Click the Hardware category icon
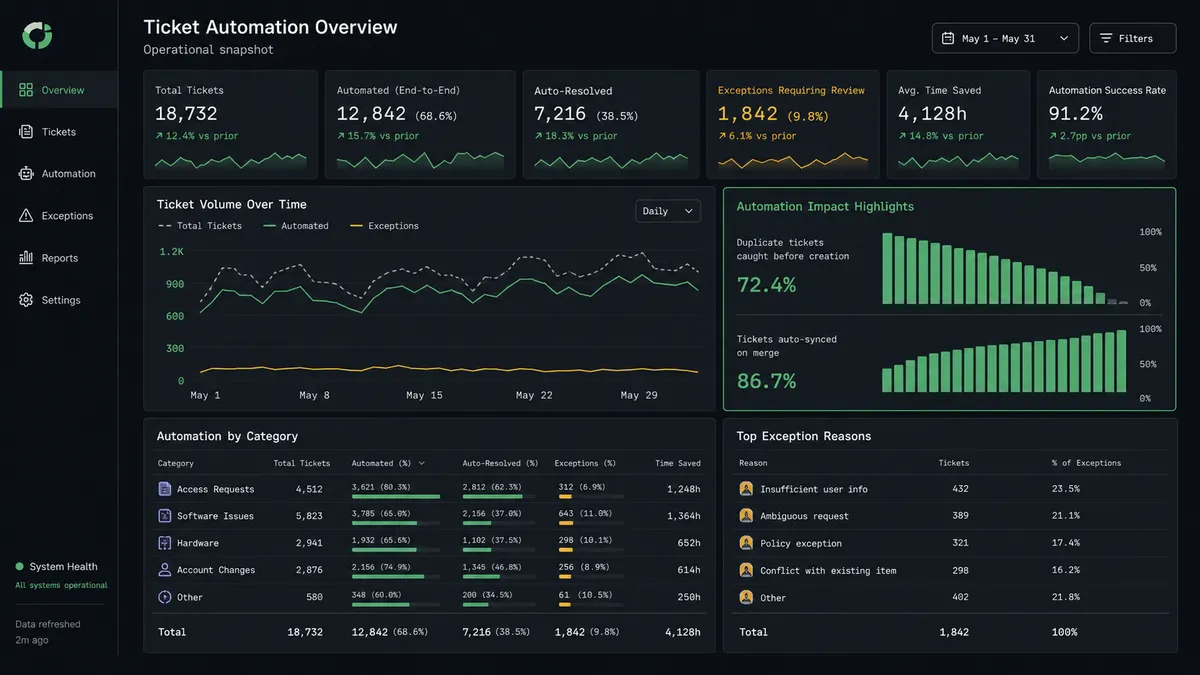This screenshot has width=1200, height=675. 165,543
